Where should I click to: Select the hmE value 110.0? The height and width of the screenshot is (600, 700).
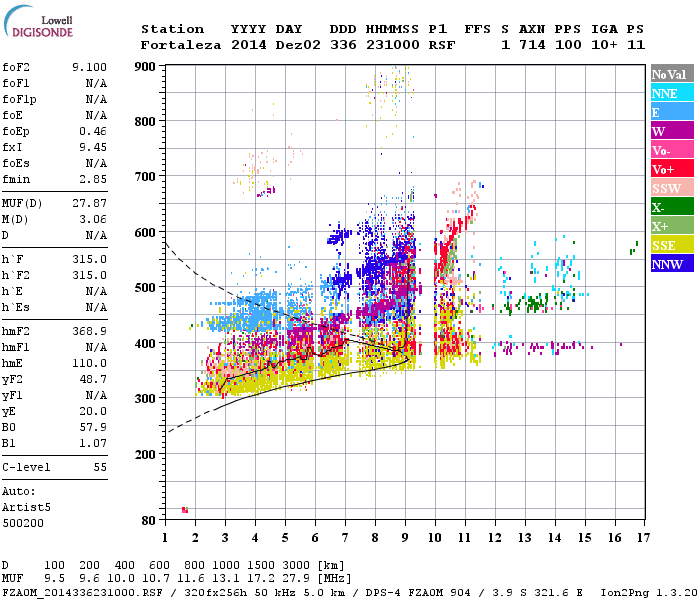(x=89, y=363)
